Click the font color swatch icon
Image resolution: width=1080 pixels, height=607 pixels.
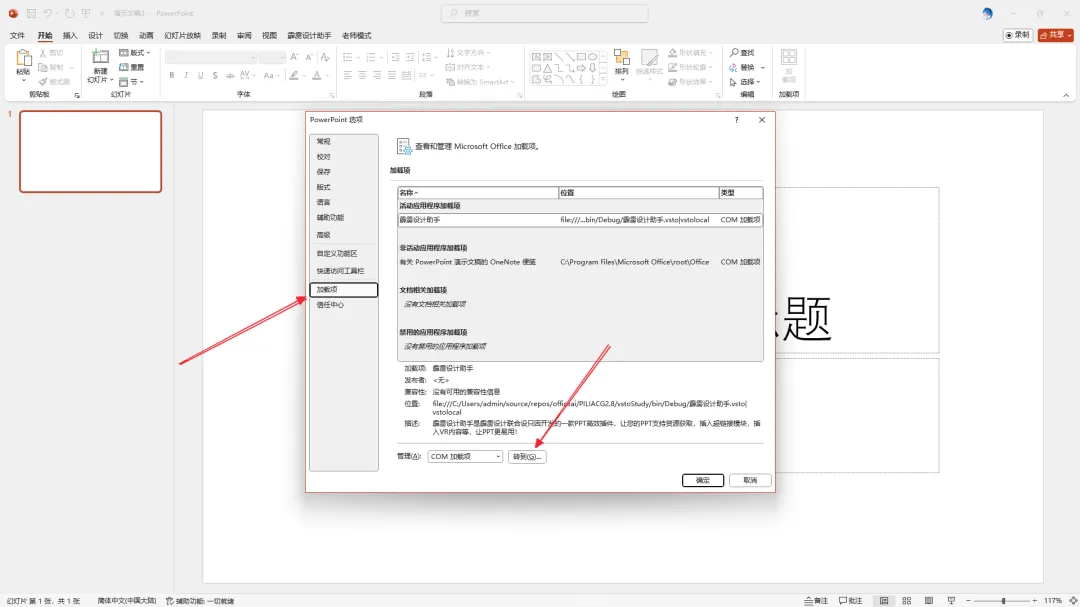(x=317, y=75)
